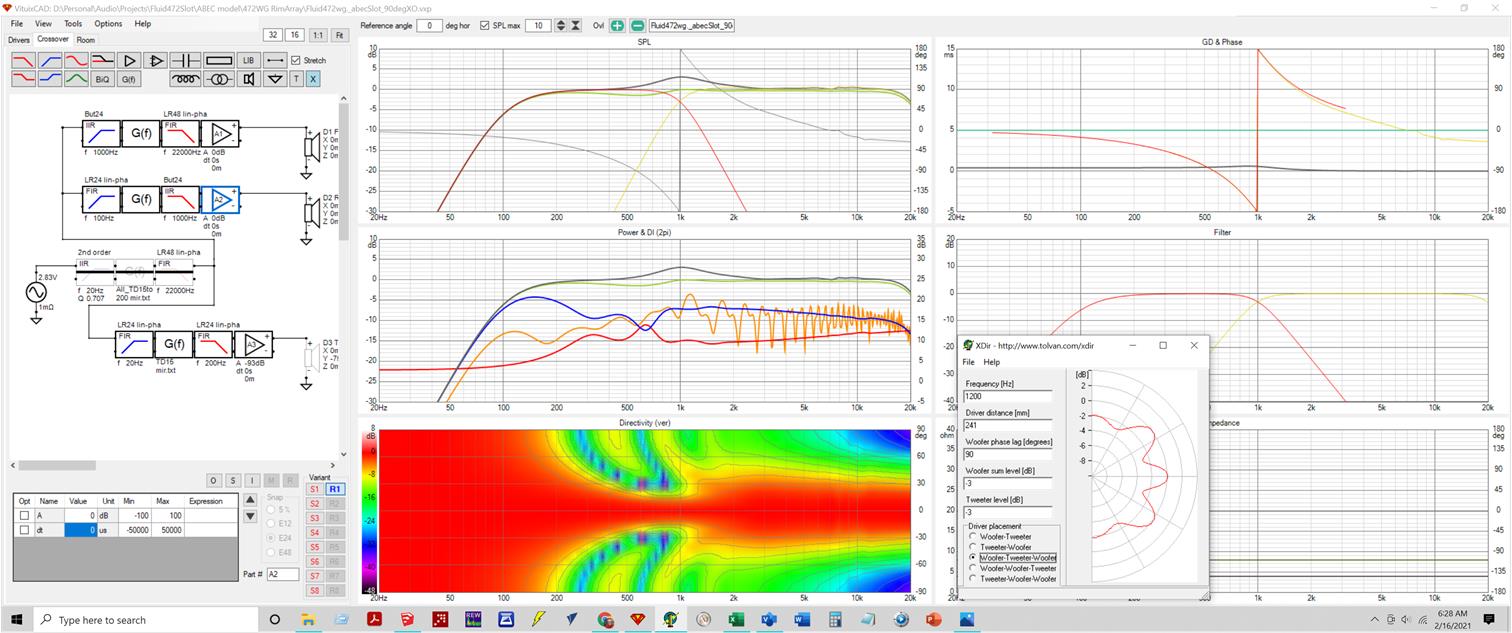Add a loudspeaker driver symbol
Viewport: 1512px width, 633px height.
(x=249, y=78)
